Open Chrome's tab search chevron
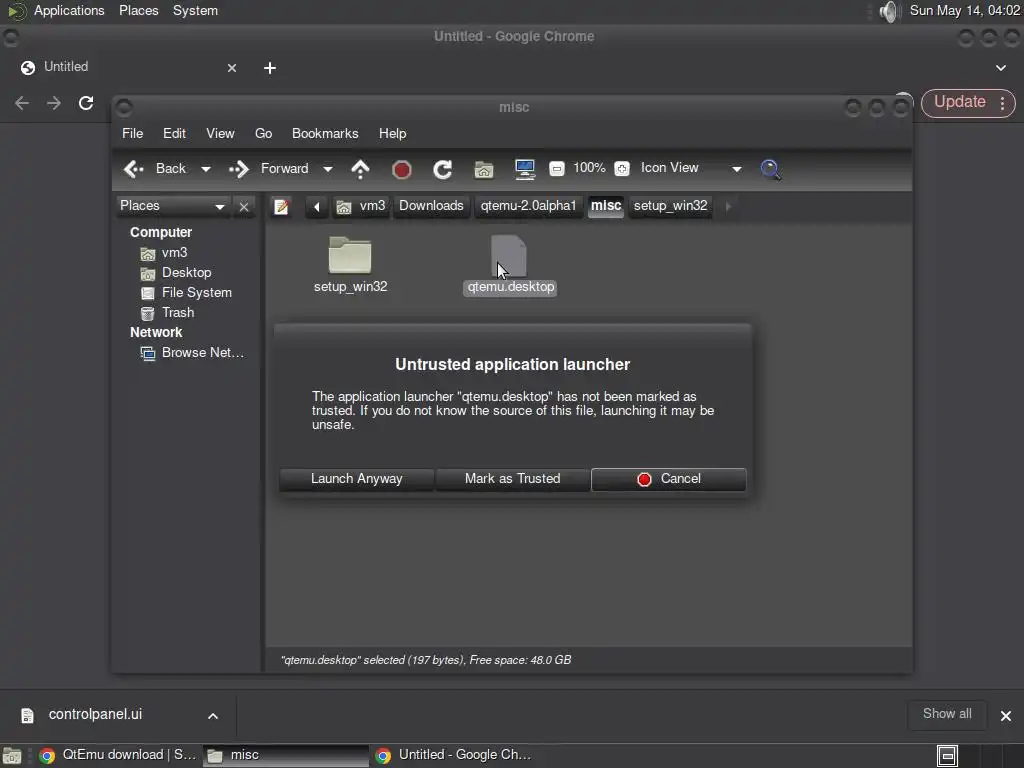 tap(1000, 68)
